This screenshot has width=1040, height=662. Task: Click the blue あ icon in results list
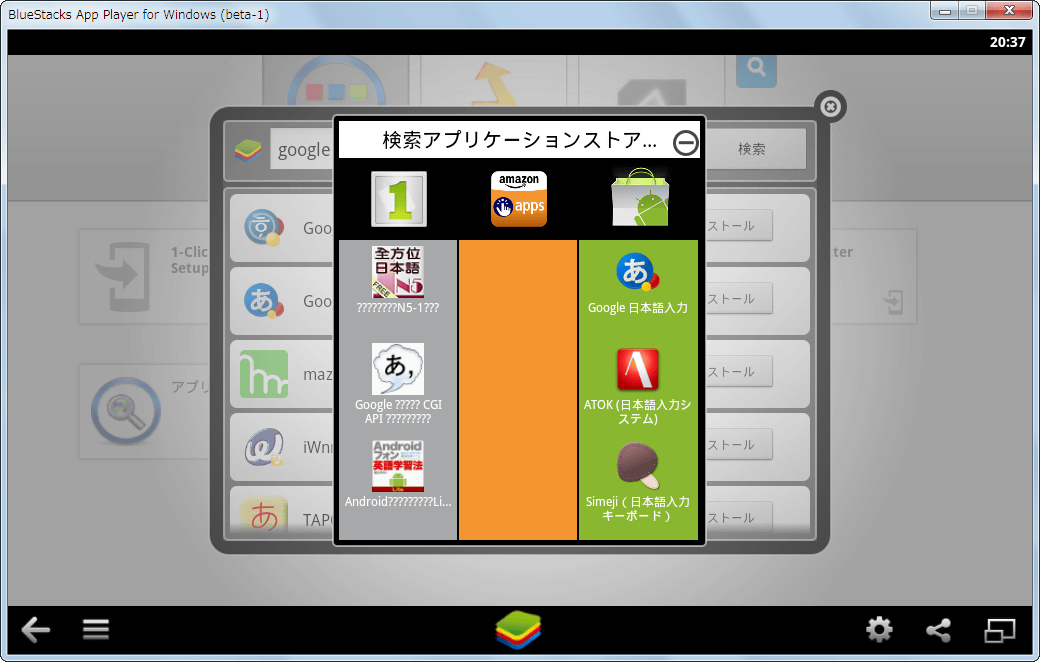pos(264,300)
